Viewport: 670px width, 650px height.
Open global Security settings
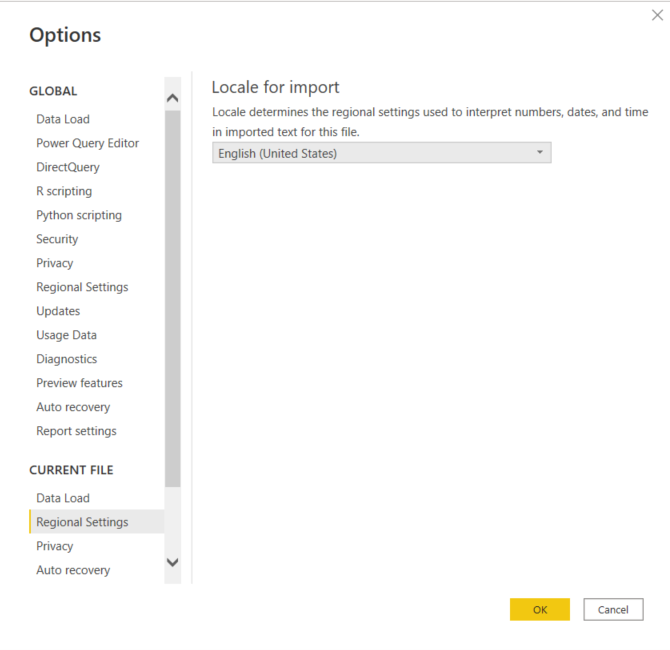coord(57,239)
